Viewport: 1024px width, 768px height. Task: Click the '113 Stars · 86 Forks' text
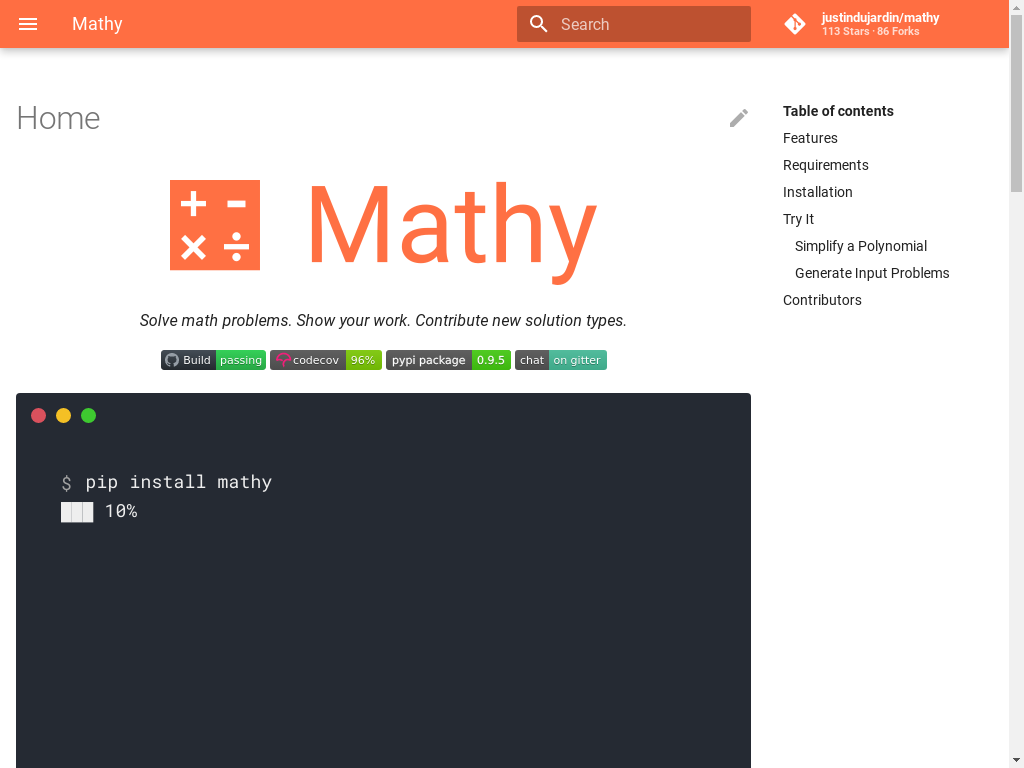(871, 31)
